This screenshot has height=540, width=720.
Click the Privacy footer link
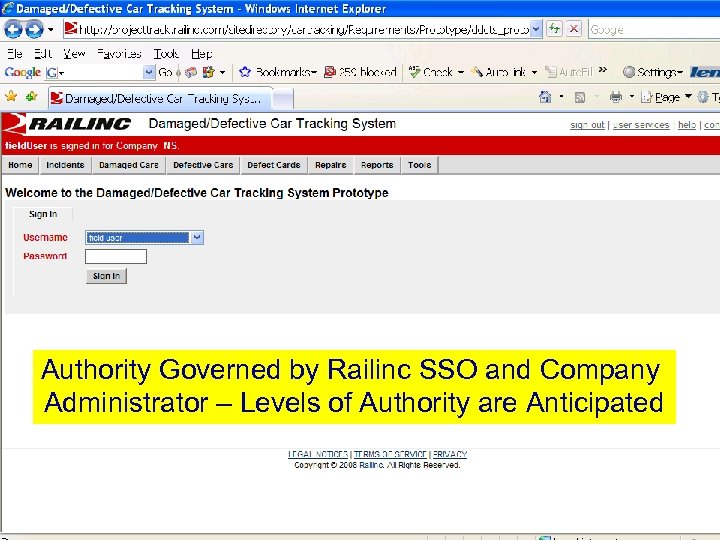[x=450, y=454]
